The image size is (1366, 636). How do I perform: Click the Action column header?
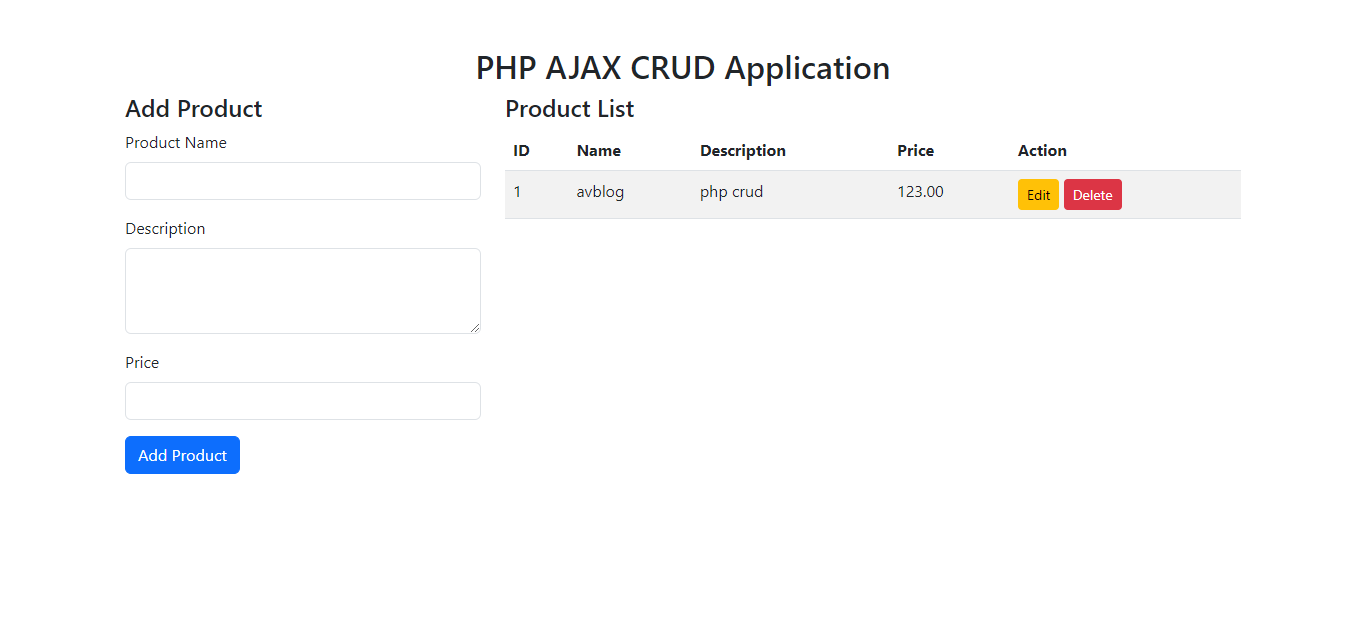click(x=1042, y=151)
